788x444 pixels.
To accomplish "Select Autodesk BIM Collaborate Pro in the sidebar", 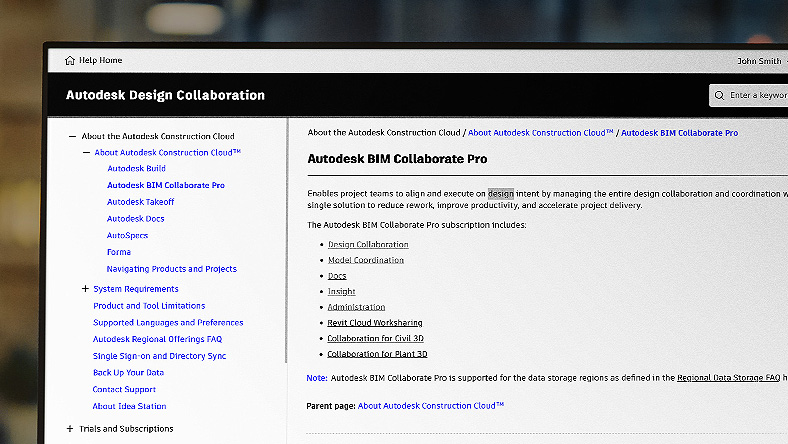I will [166, 185].
